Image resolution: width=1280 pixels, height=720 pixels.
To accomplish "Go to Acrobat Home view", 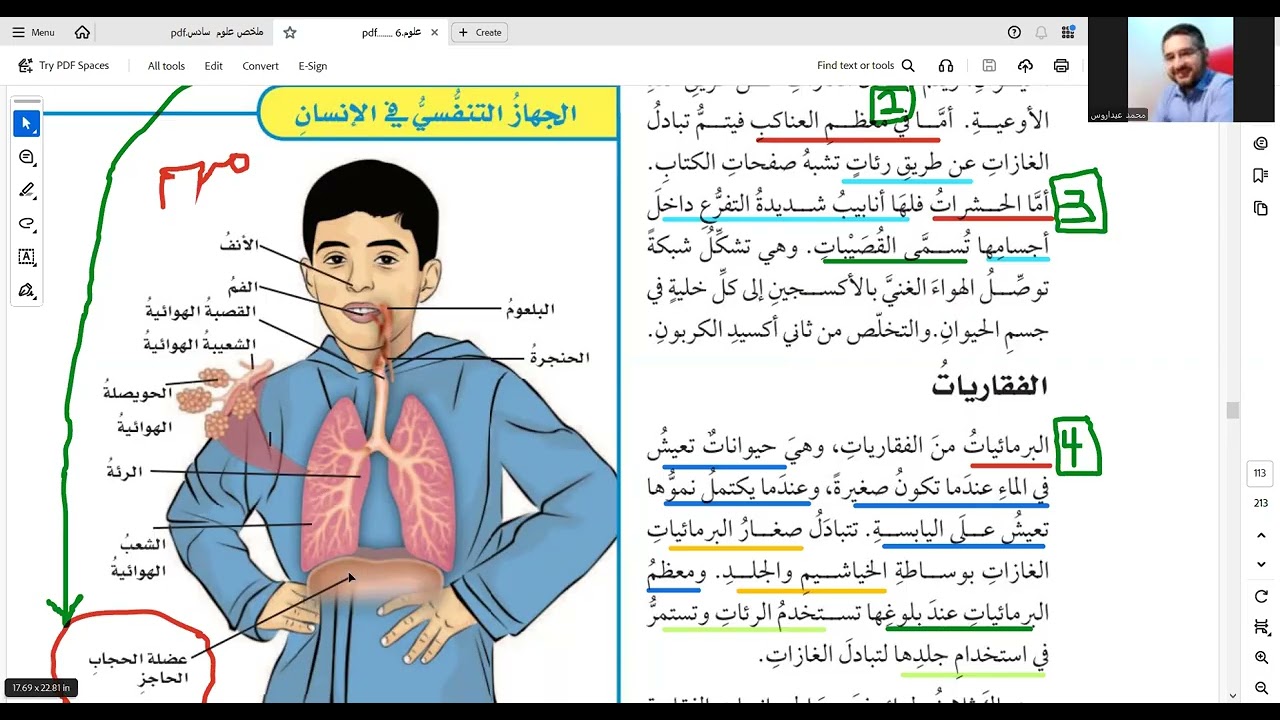I will point(82,32).
